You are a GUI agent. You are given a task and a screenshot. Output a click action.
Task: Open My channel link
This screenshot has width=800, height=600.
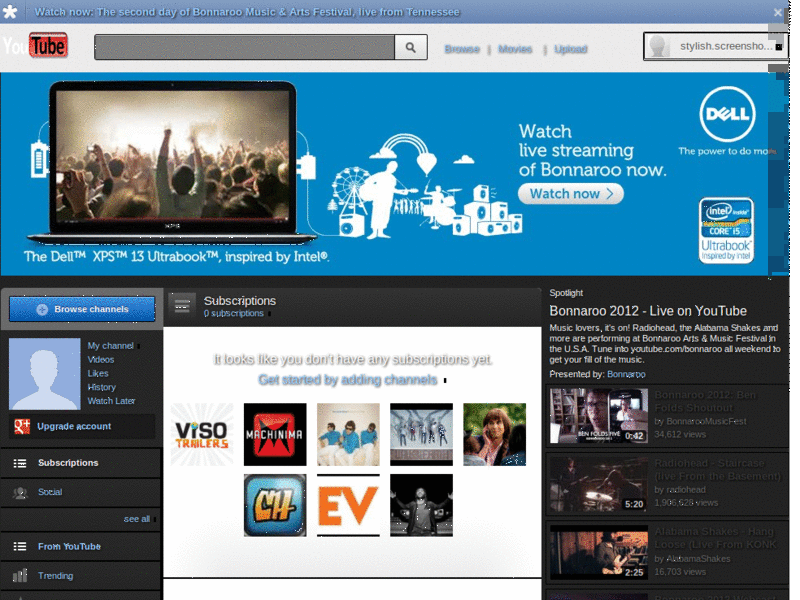click(x=111, y=346)
